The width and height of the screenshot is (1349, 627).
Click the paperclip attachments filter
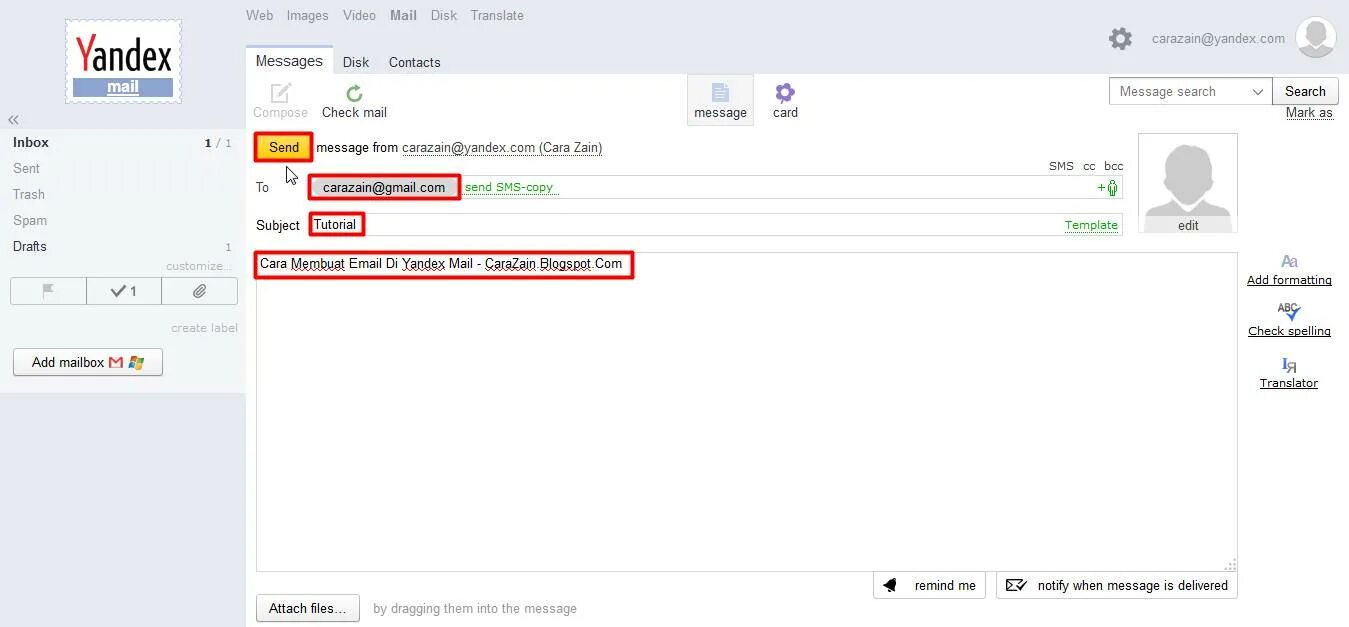tap(200, 291)
